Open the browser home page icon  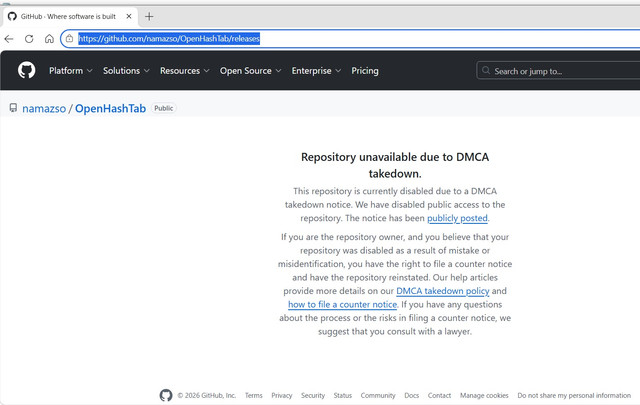tap(49, 39)
